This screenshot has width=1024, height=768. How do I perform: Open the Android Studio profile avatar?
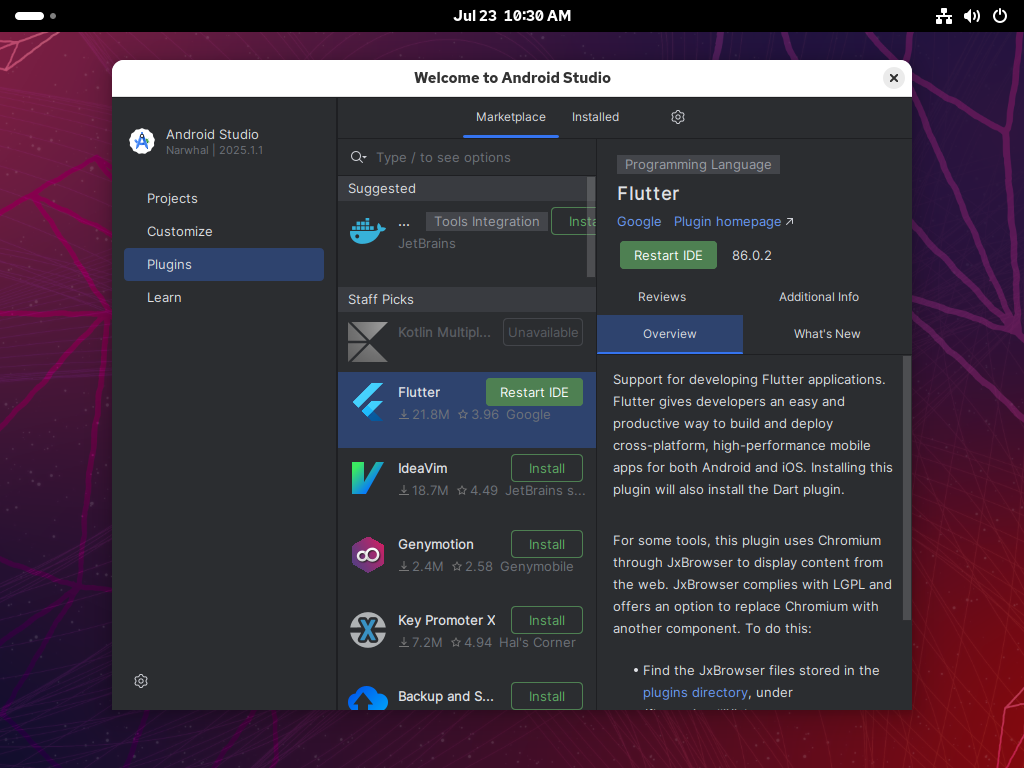[142, 141]
